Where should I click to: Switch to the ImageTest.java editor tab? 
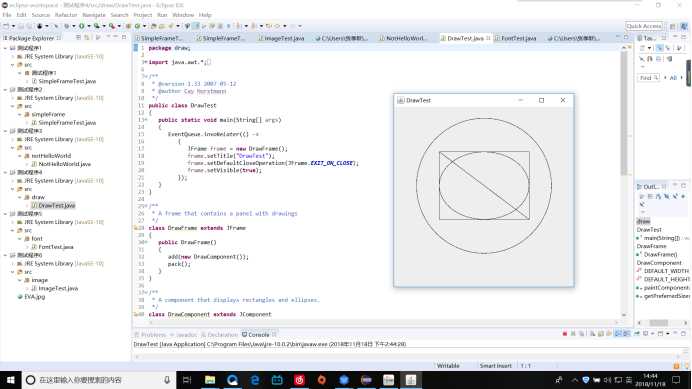pos(281,38)
